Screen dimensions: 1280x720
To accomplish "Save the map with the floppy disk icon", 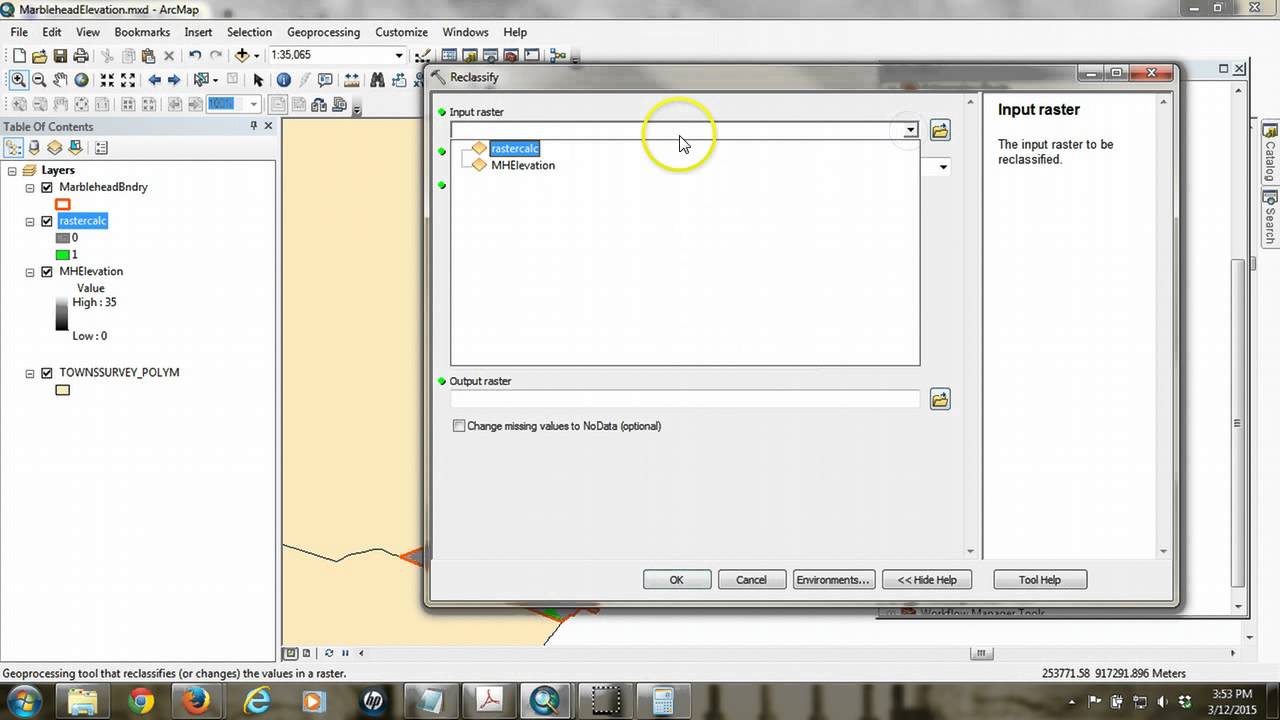I will click(x=60, y=56).
